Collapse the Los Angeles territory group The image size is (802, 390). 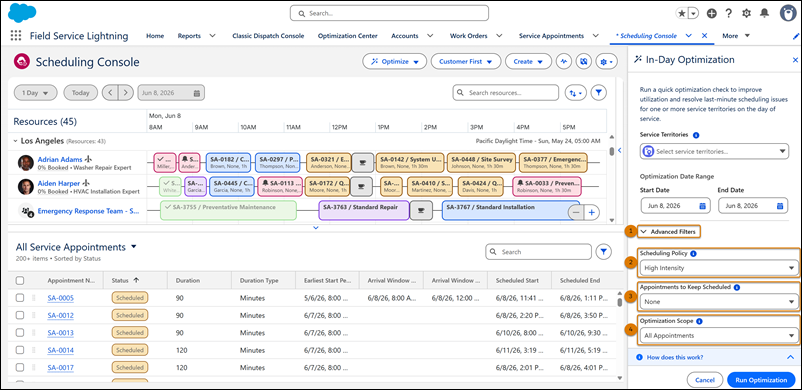click(16, 140)
